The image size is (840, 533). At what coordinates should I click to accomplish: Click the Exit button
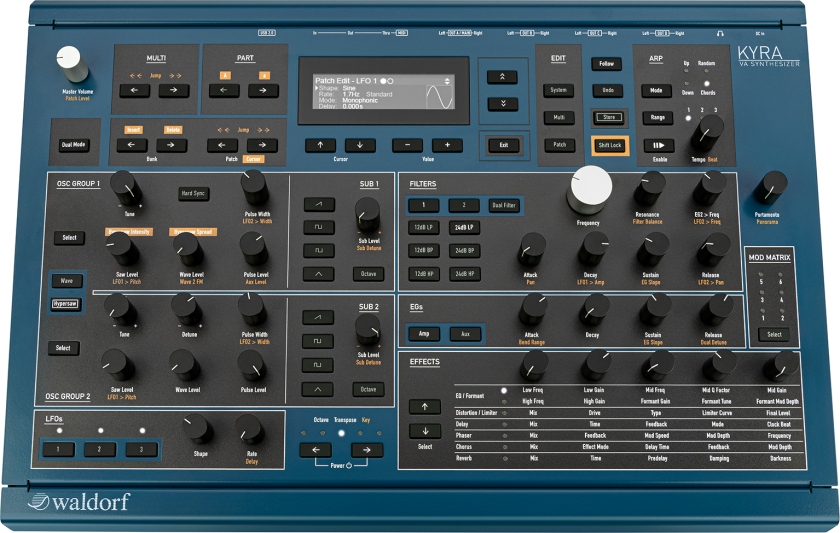504,145
